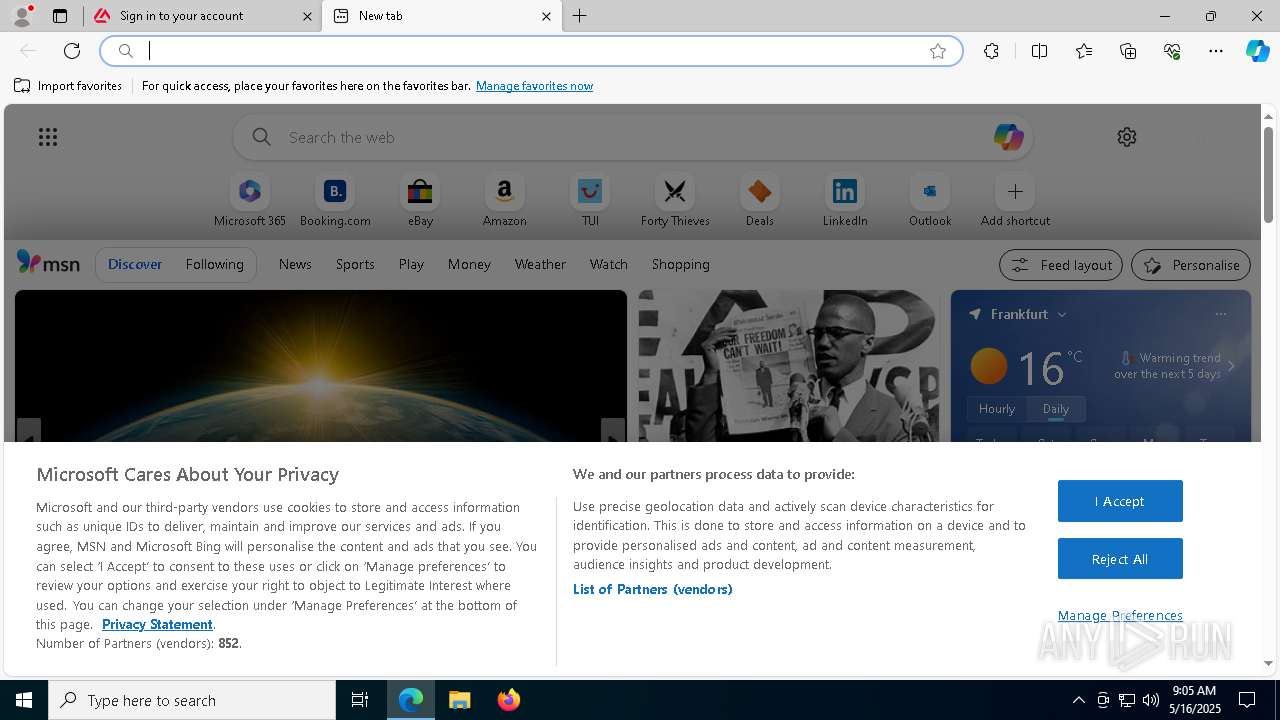1280x720 pixels.
Task: Close the New tab tab
Action: point(546,16)
